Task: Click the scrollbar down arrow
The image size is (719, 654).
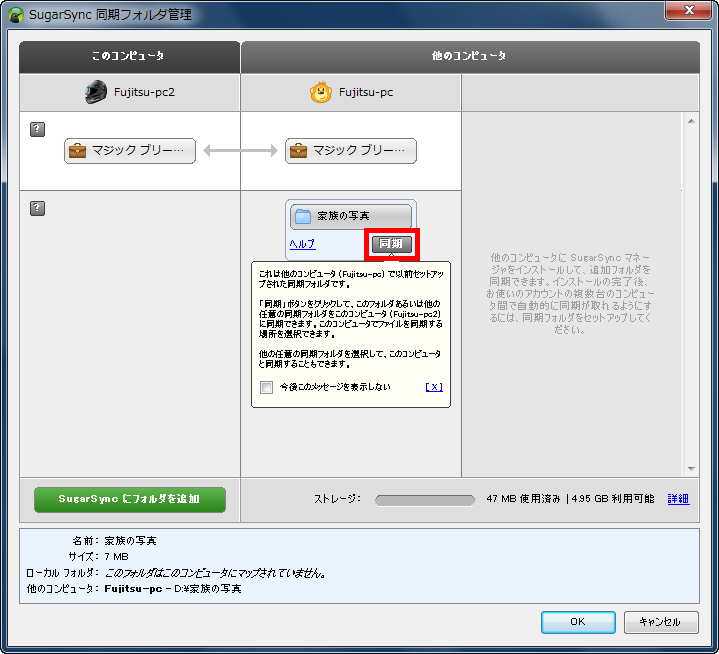Action: [x=691, y=468]
